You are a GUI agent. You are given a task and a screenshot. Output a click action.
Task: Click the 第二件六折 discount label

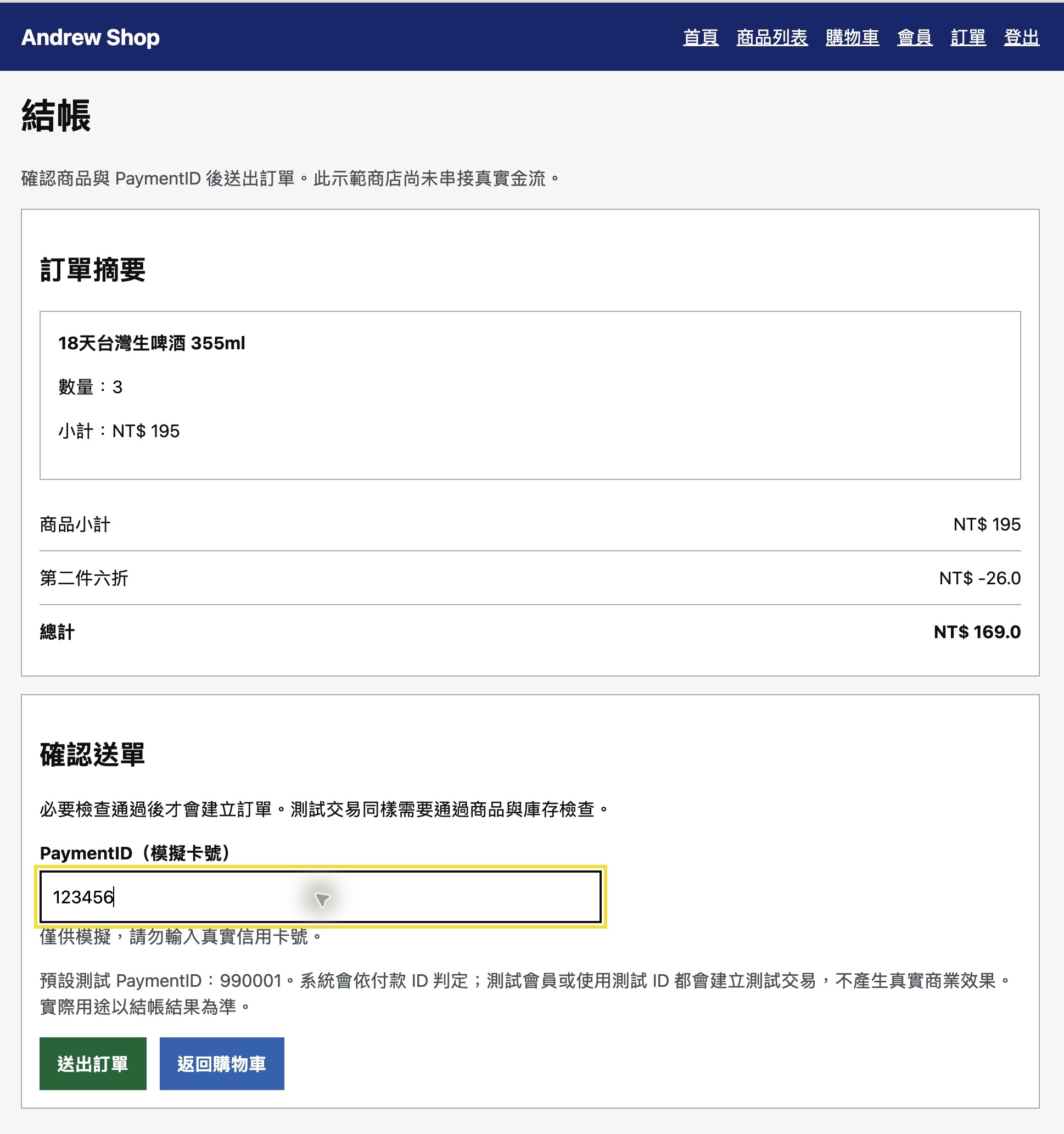(84, 578)
